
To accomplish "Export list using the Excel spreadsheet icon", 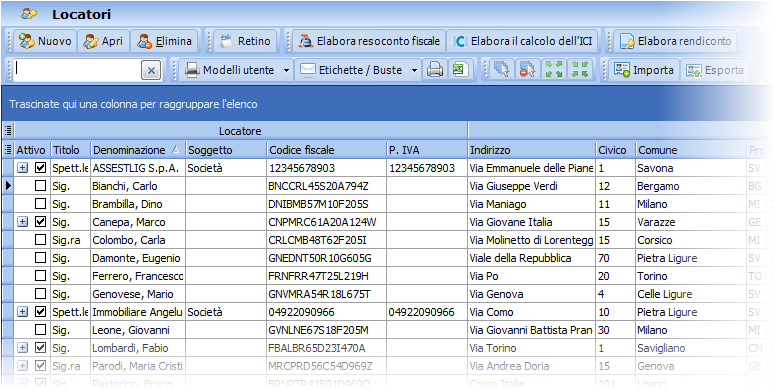I will 461,70.
